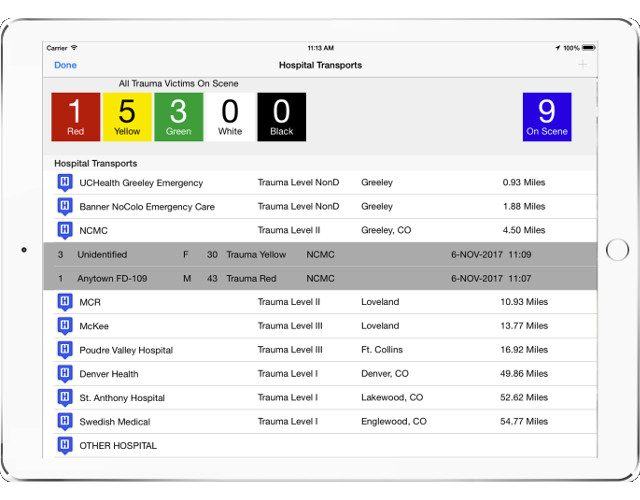Screen dimensions: 640x500
Task: Tap the hospital icon beside Denver Health
Action: pos(65,374)
